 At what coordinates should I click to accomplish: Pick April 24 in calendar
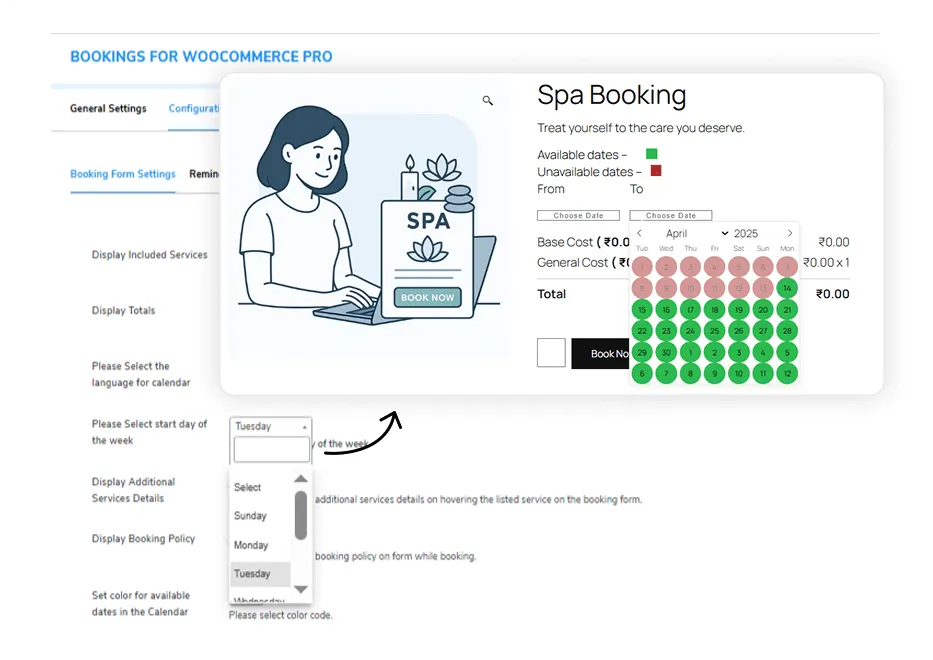[x=690, y=331]
